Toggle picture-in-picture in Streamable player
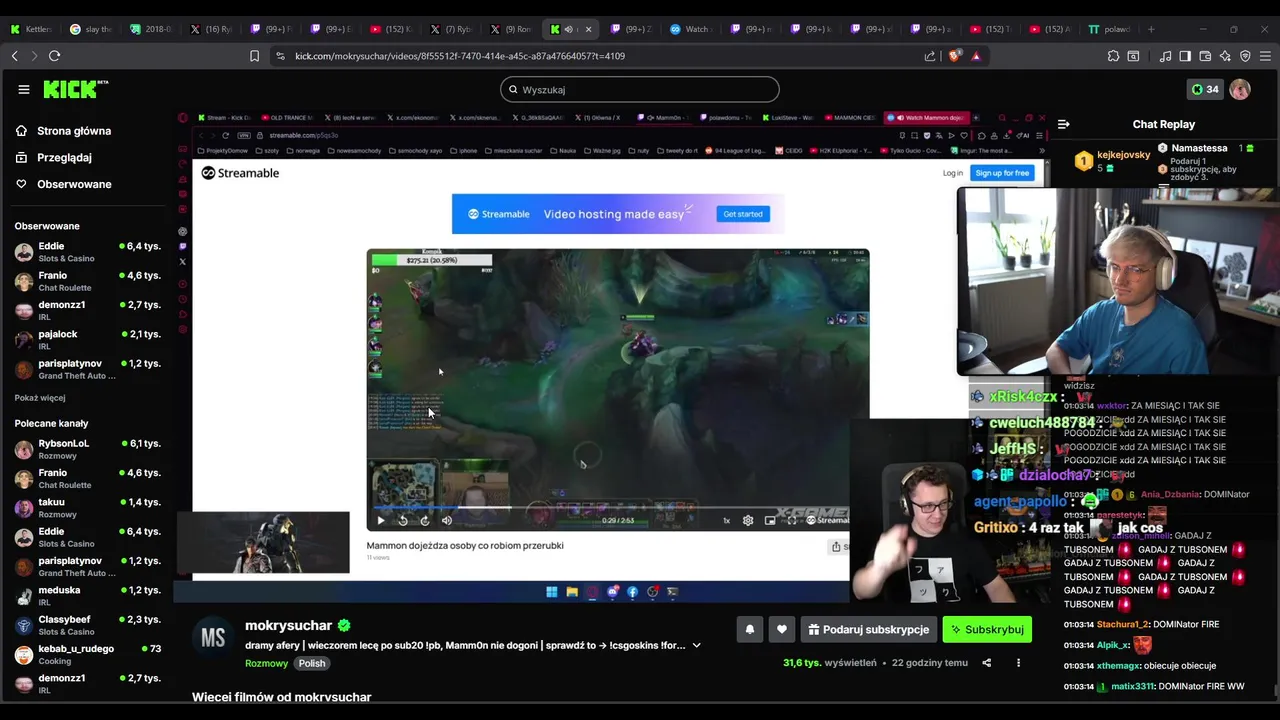The height and width of the screenshot is (720, 1280). coord(770,520)
